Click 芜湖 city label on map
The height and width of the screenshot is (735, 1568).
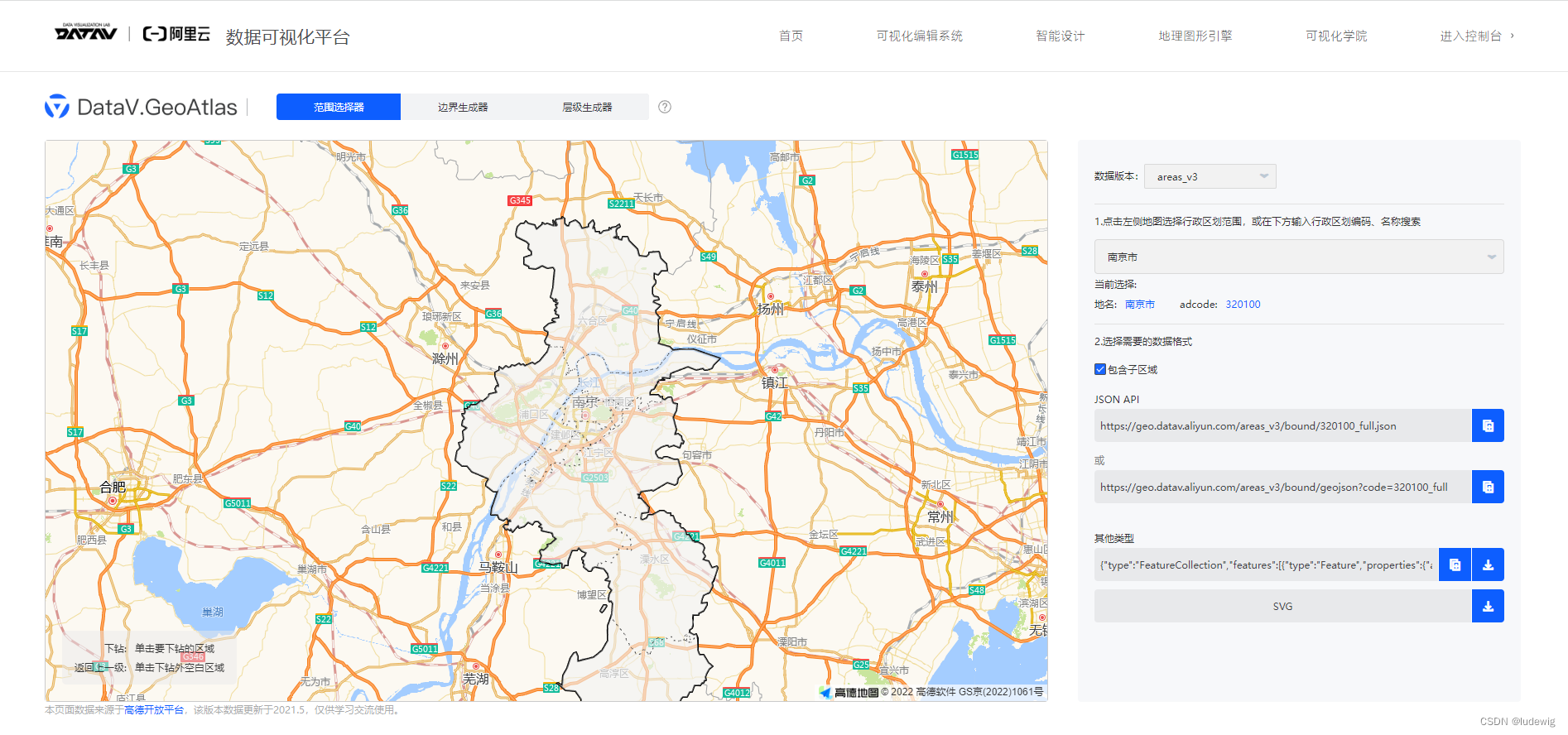(475, 679)
